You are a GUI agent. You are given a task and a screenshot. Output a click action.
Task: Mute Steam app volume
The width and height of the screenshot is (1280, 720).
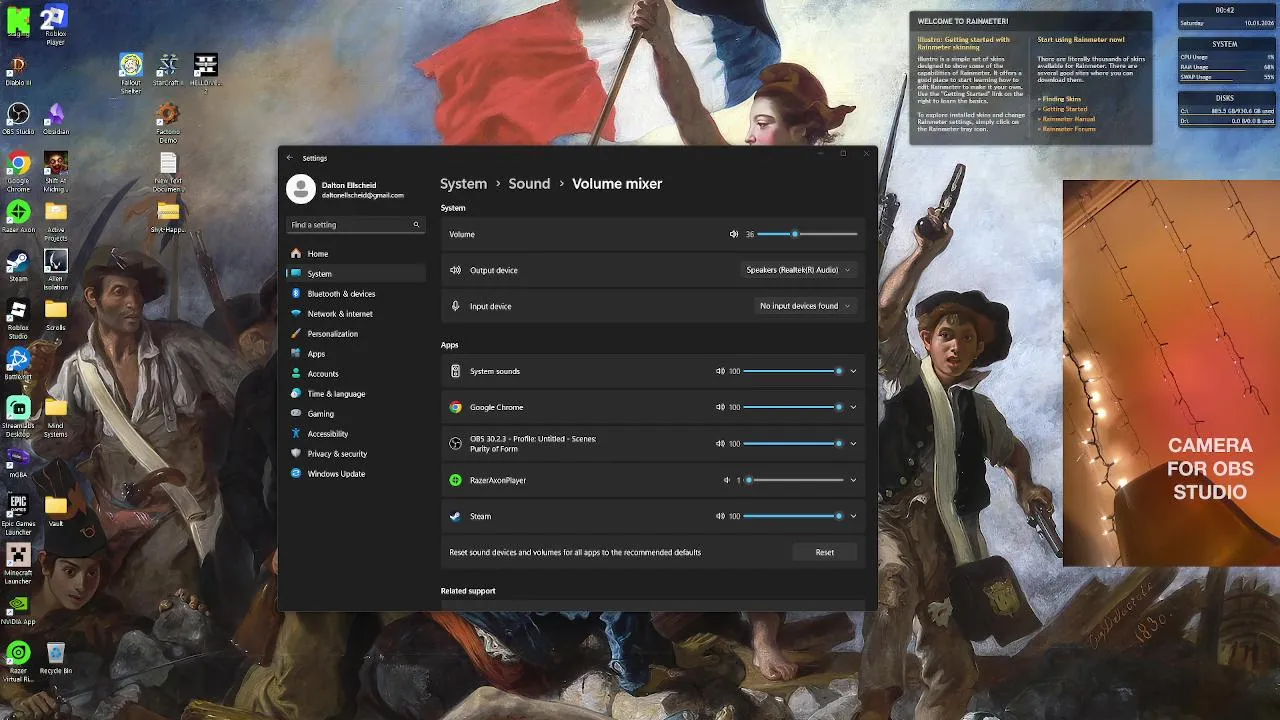[x=719, y=516]
